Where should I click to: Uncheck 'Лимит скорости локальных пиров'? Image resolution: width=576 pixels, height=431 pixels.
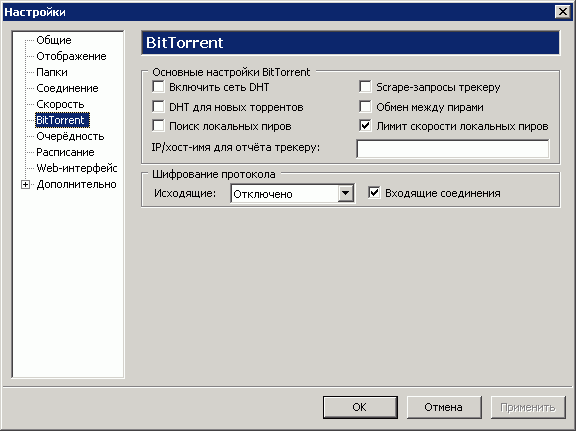point(365,126)
